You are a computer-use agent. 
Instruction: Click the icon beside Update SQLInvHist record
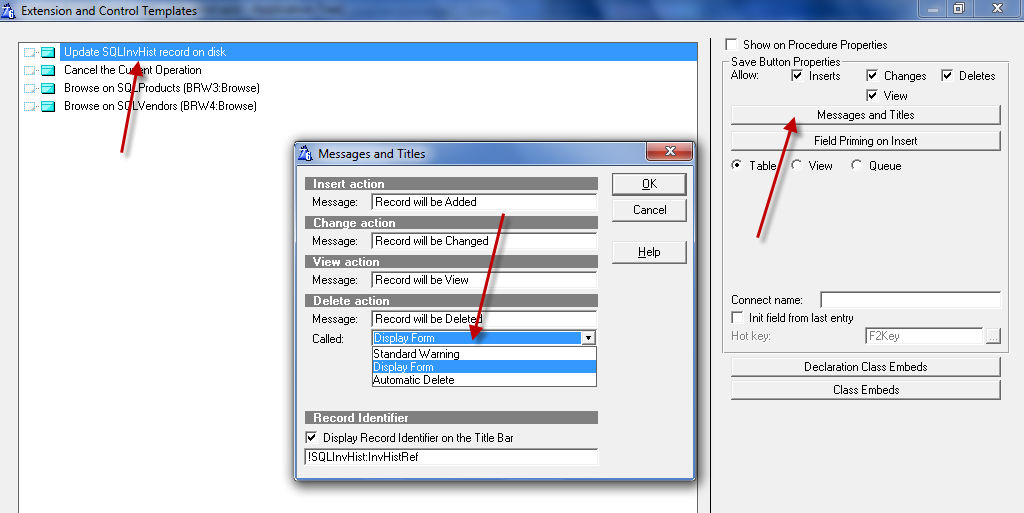pos(47,52)
